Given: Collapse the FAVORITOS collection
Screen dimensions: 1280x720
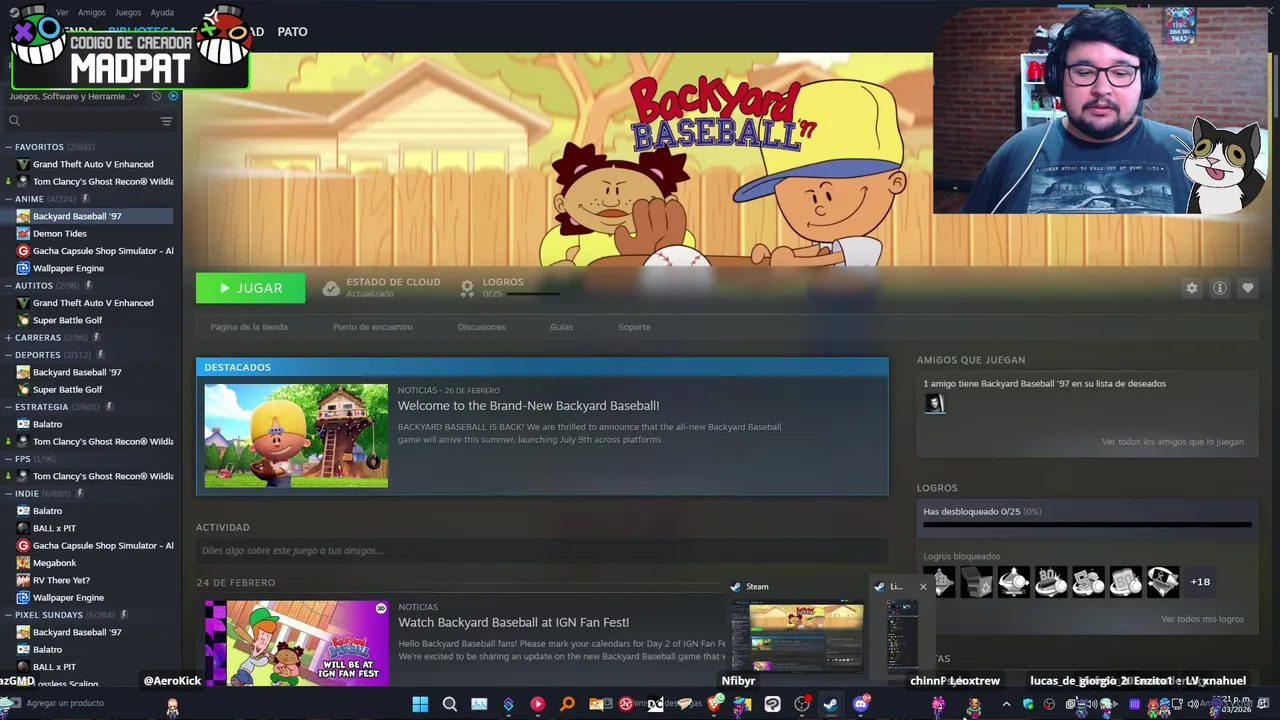Looking at the screenshot, I should tap(9, 147).
